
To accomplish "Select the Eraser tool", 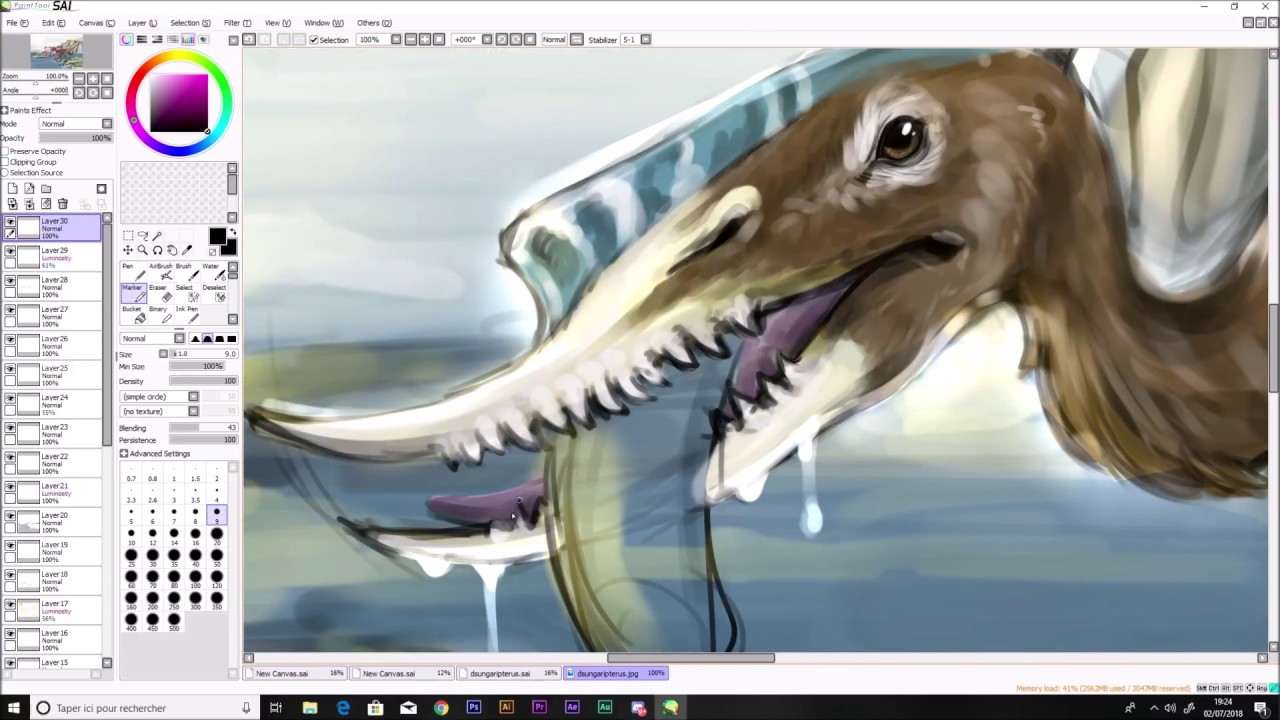I will click(x=160, y=293).
